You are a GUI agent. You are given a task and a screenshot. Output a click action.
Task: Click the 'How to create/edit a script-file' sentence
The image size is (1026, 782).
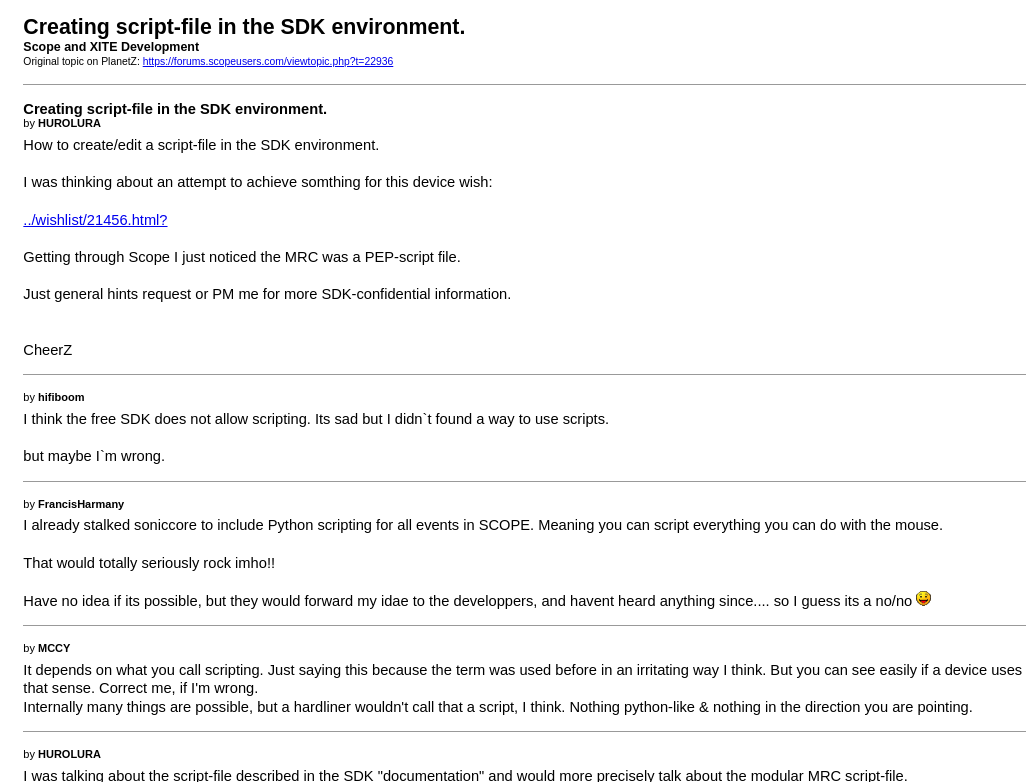[x=201, y=145]
